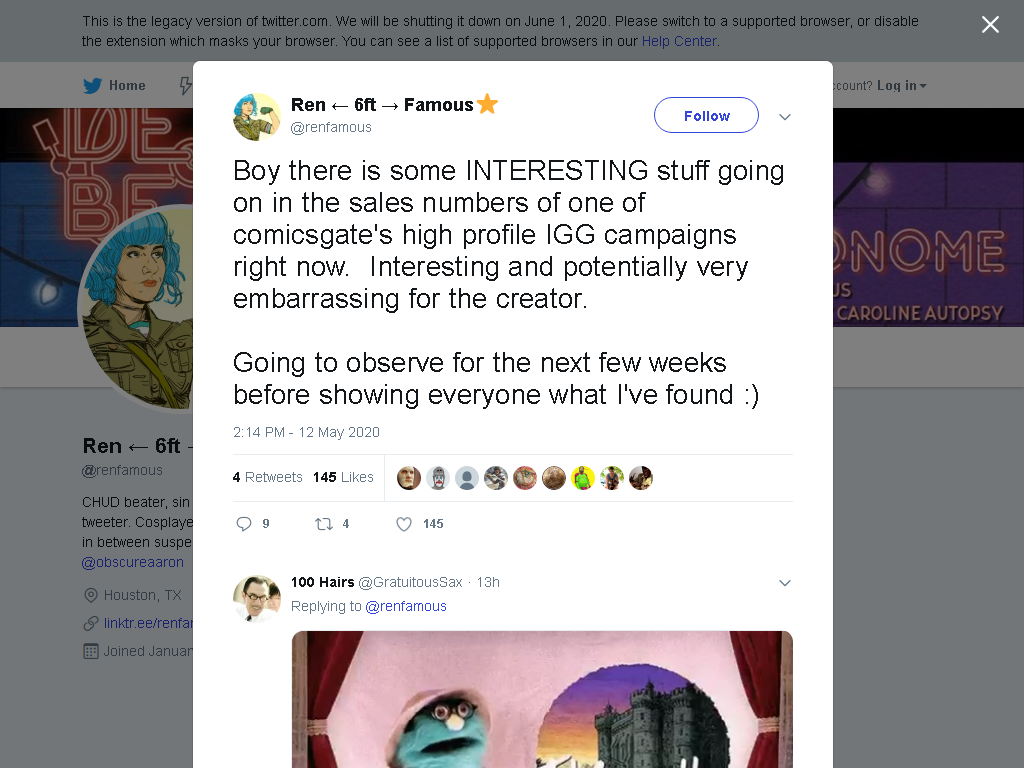Expand options chevron on 100 Hairs reply
1024x768 pixels.
[x=785, y=583]
